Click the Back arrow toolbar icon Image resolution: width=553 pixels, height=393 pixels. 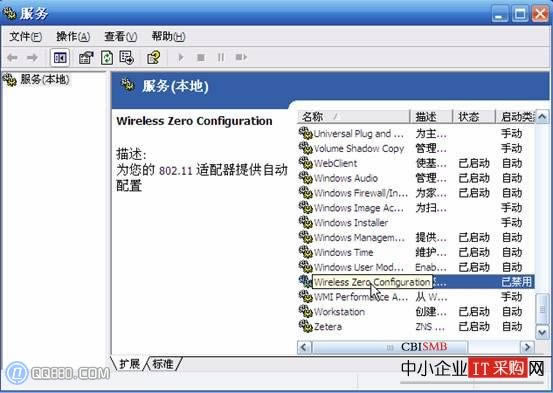tap(12, 58)
